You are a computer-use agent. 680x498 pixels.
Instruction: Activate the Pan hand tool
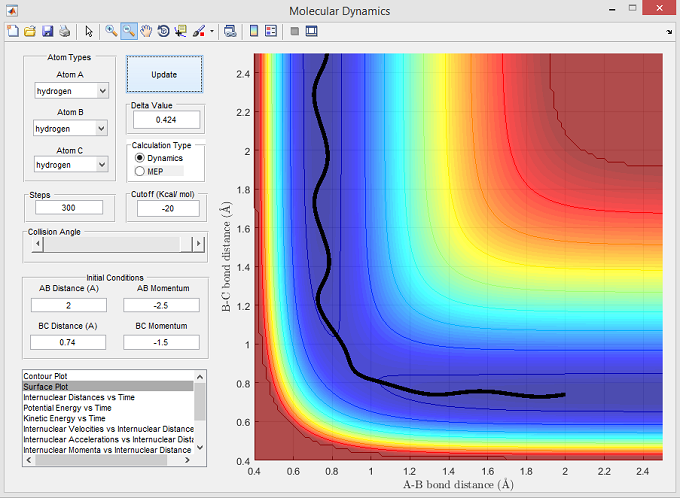click(x=146, y=31)
